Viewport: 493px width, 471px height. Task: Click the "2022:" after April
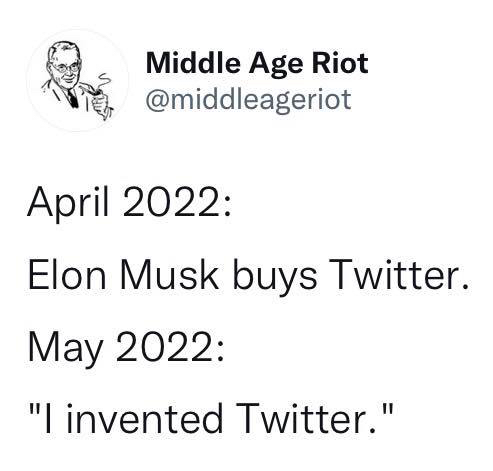point(177,201)
